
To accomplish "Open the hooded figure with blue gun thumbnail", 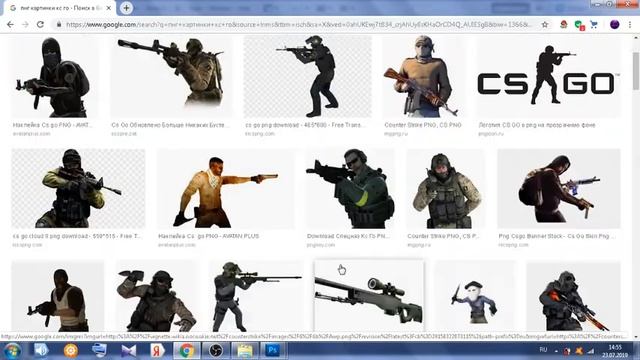I will [559, 189].
